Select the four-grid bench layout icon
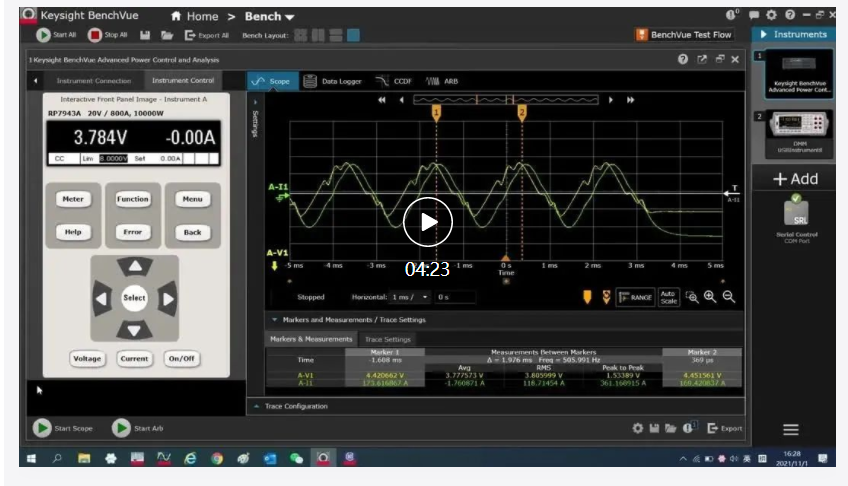This screenshot has width=848, height=486. click(x=301, y=36)
